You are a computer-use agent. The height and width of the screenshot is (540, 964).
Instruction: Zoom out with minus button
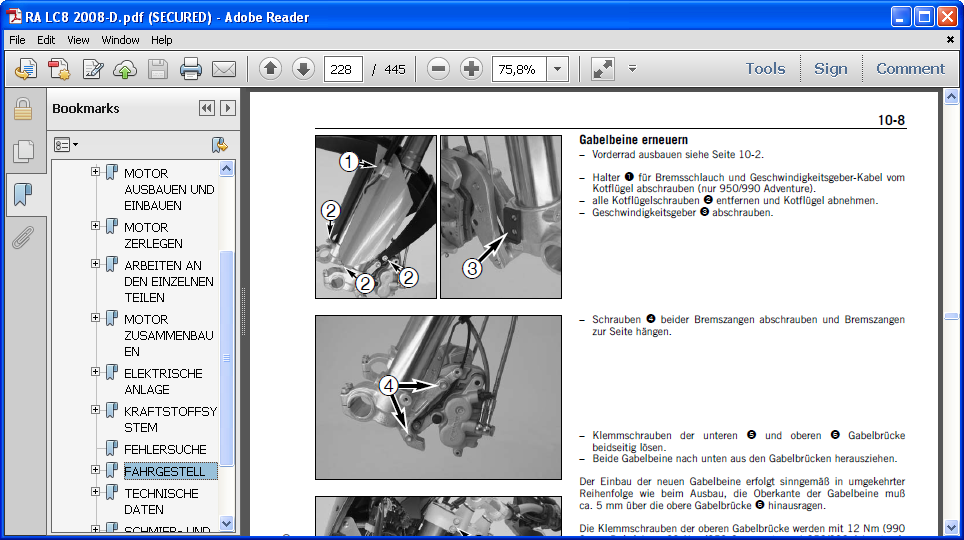pyautogui.click(x=438, y=69)
